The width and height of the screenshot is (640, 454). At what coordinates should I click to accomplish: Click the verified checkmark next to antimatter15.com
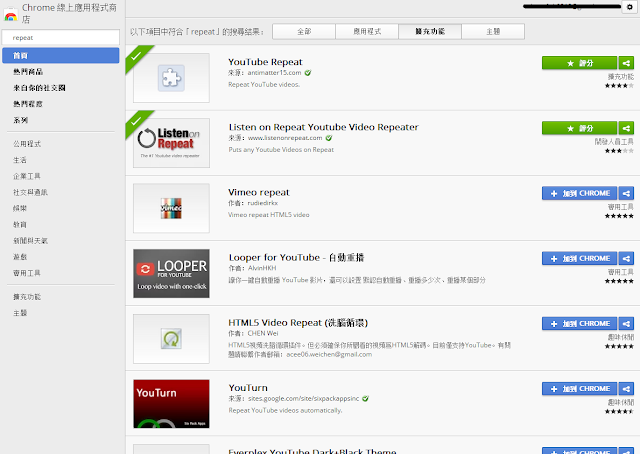[308, 73]
